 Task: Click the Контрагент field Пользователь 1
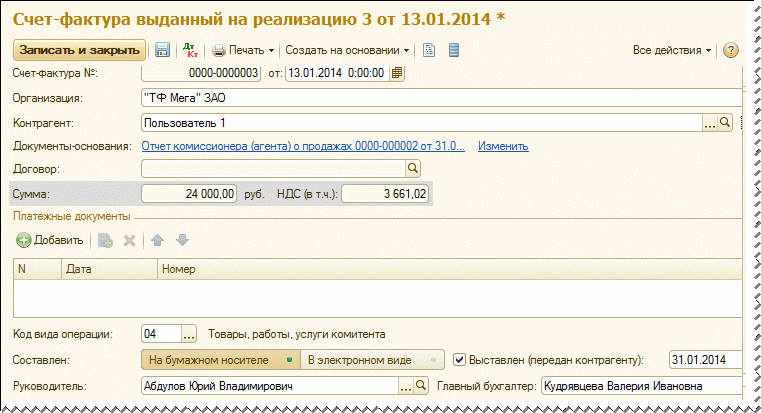(422, 123)
